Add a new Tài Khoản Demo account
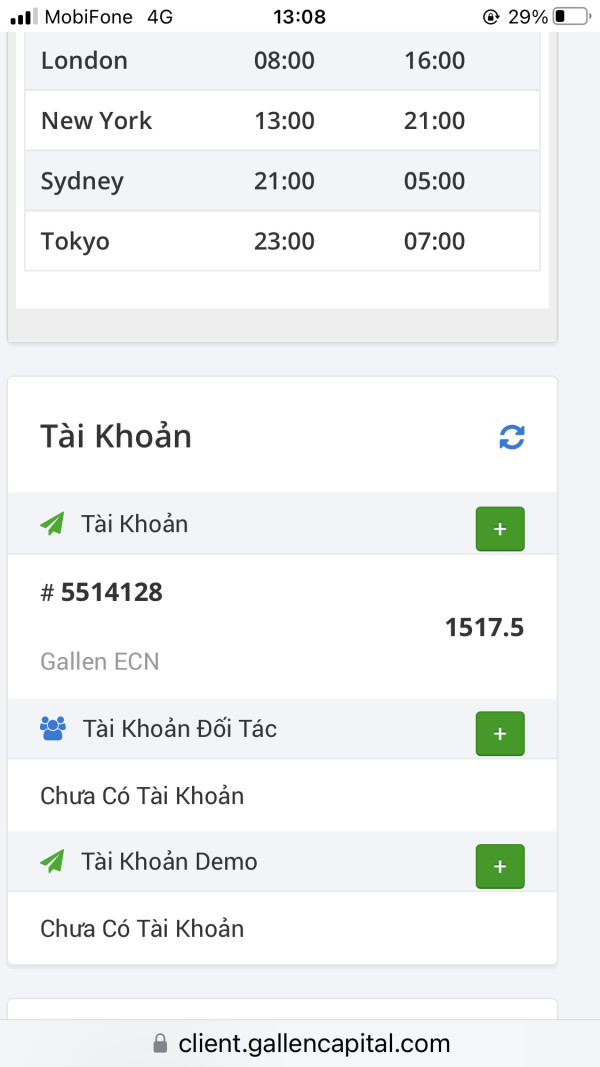This screenshot has height=1067, width=600. pos(499,866)
